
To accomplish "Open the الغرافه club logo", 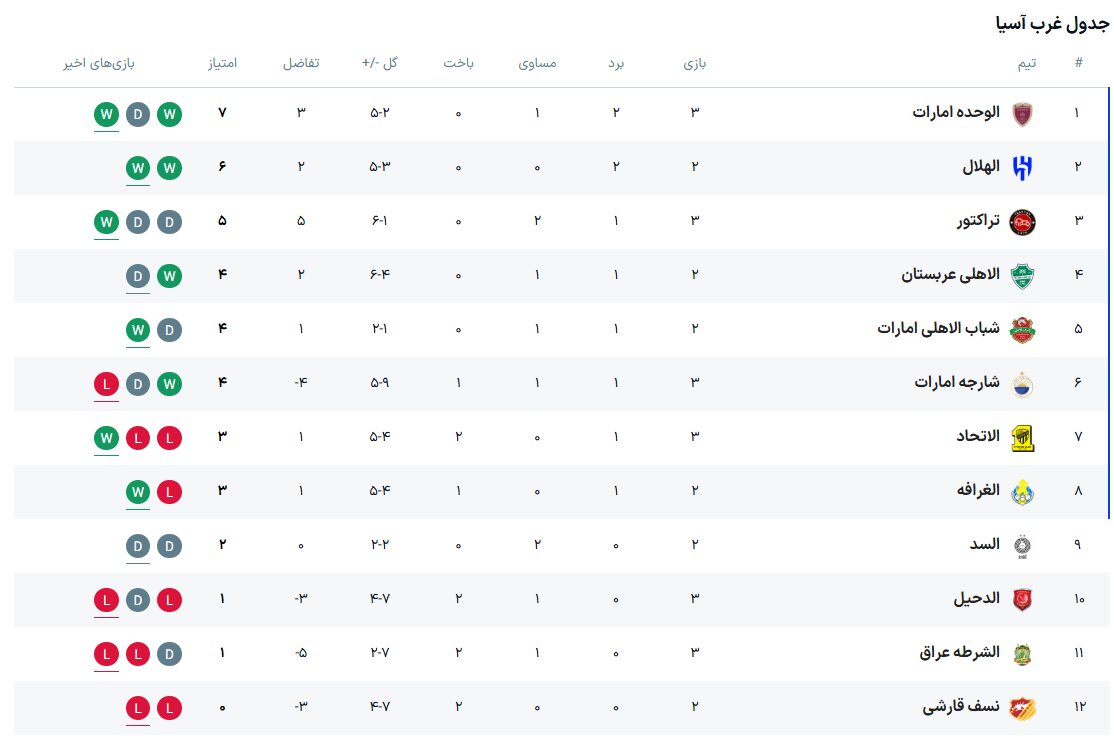I will (1021, 491).
